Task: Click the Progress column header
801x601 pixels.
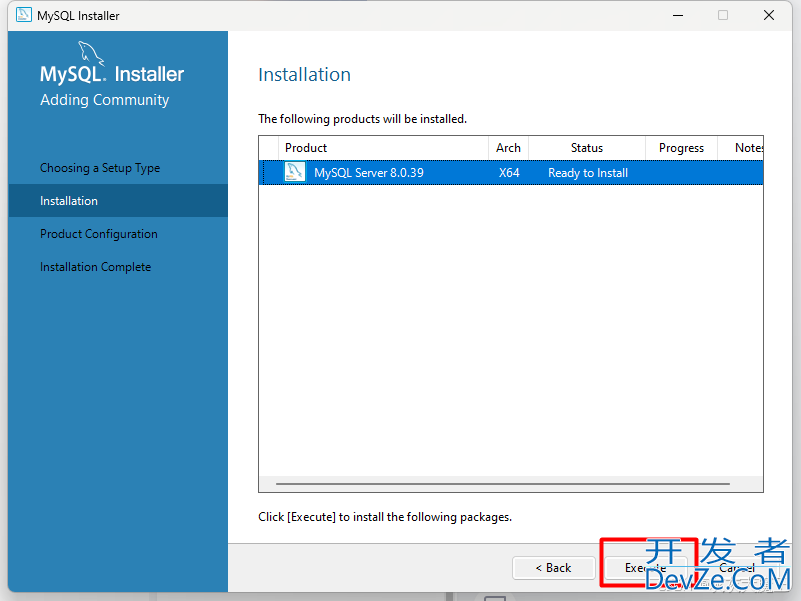Action: tap(681, 148)
